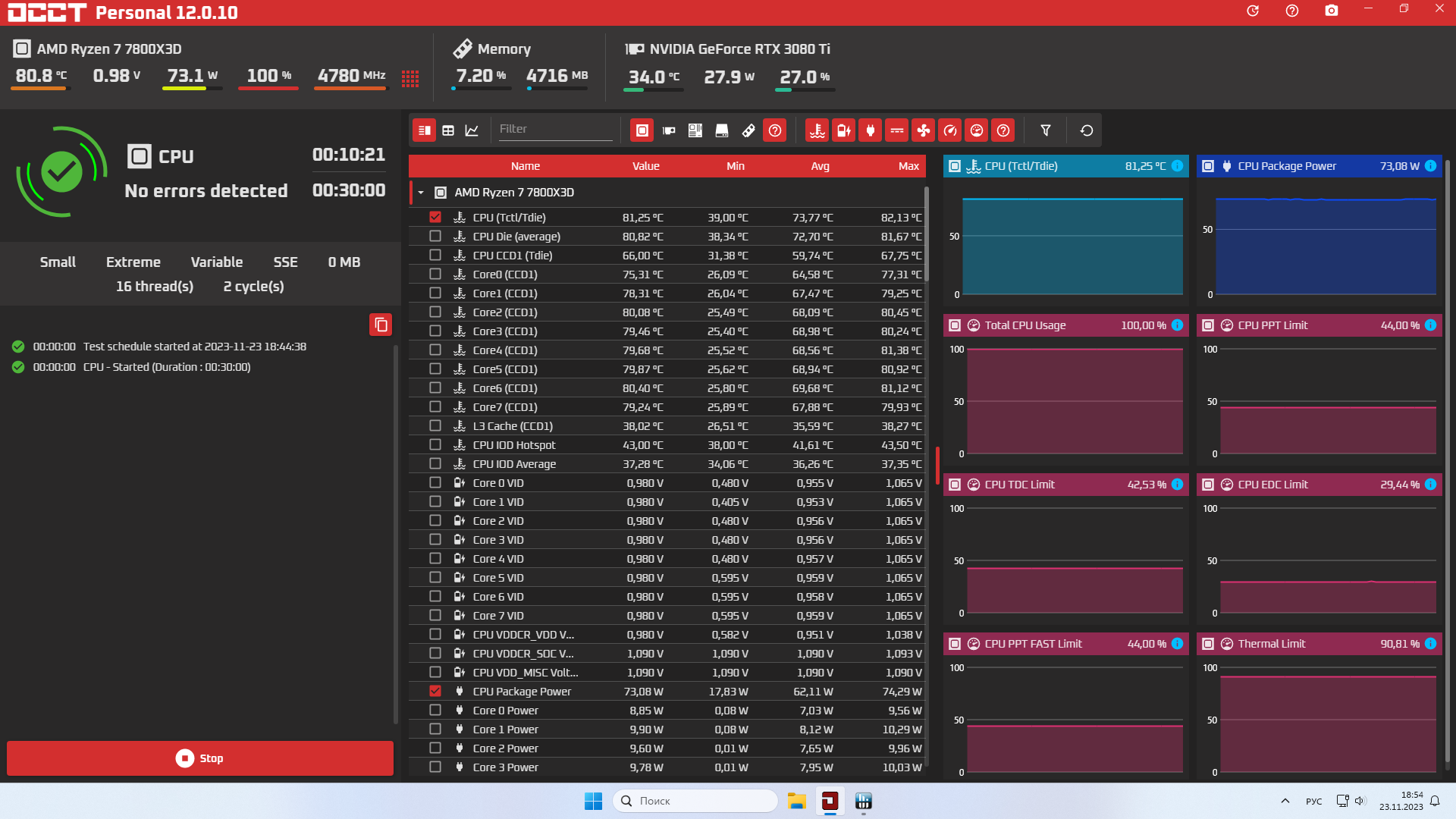Switch to the table-only sensor view
Image resolution: width=1456 pixels, height=819 pixels.
[x=448, y=130]
